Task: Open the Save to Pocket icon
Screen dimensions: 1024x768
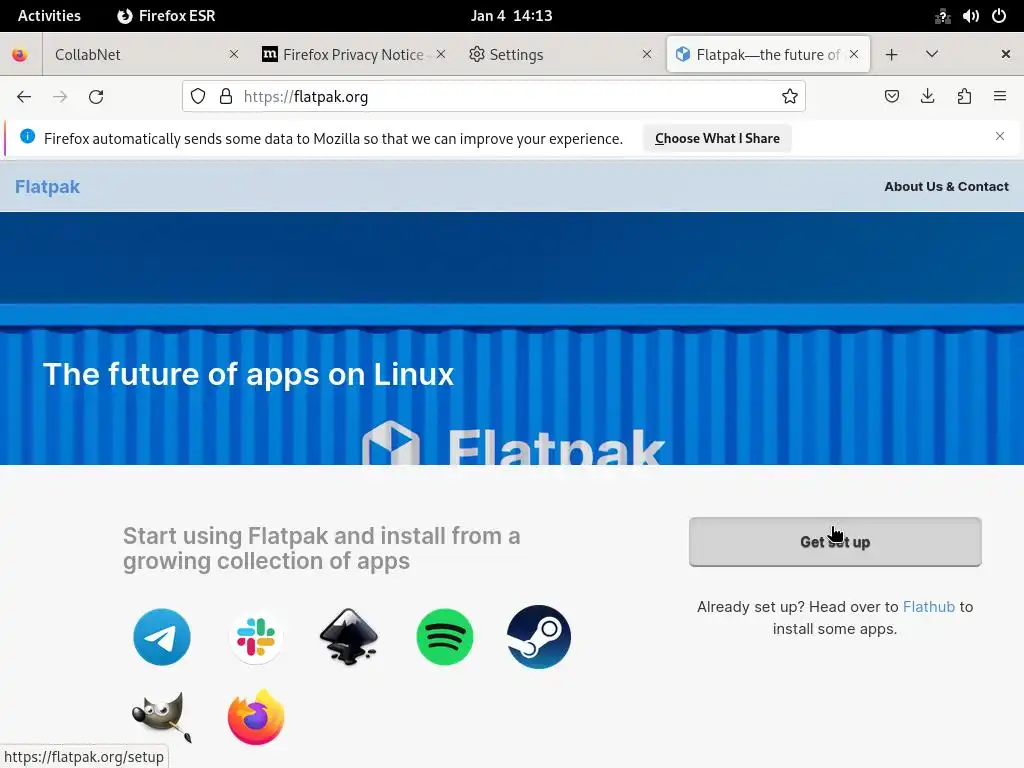Action: tap(891, 97)
